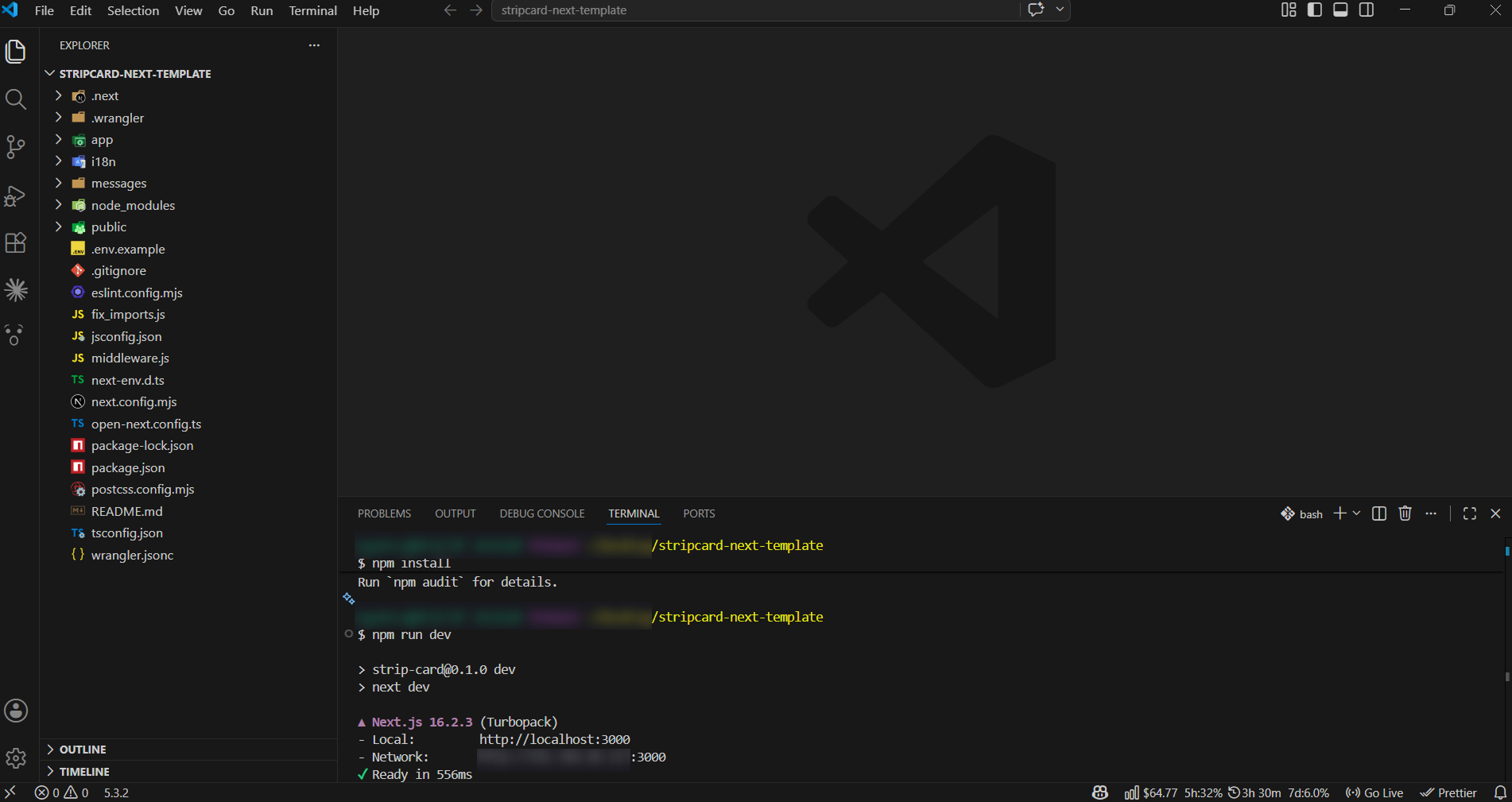Open the Run menu

tap(262, 10)
